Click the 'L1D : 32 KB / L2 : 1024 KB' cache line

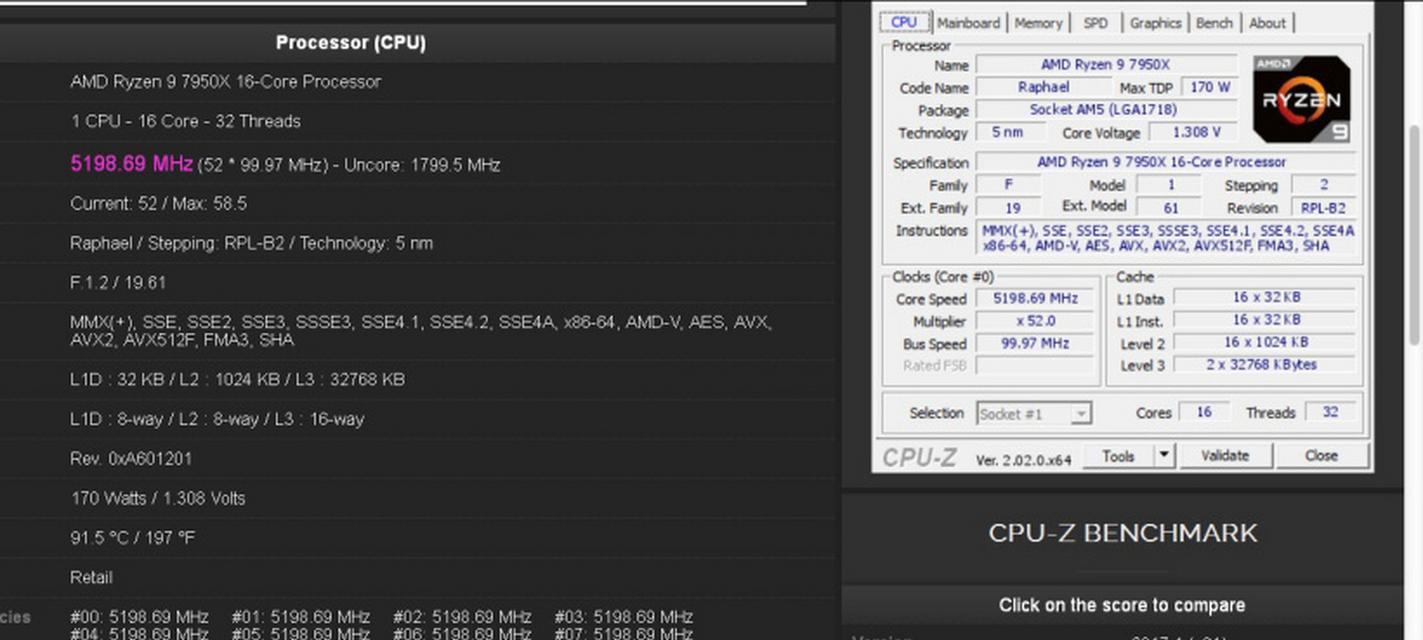point(237,379)
